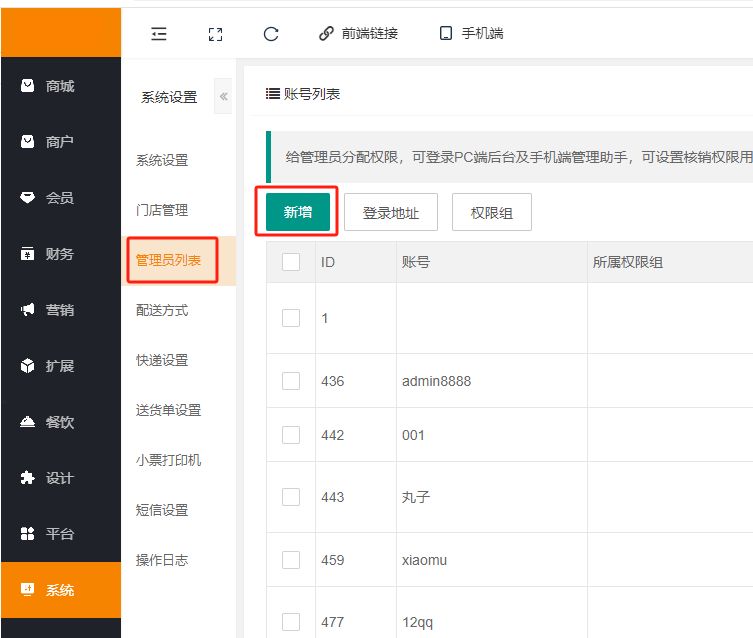Screen dimensions: 753x638
Task: Collapse the 系统设置 submenu panel
Action: [x=224, y=97]
